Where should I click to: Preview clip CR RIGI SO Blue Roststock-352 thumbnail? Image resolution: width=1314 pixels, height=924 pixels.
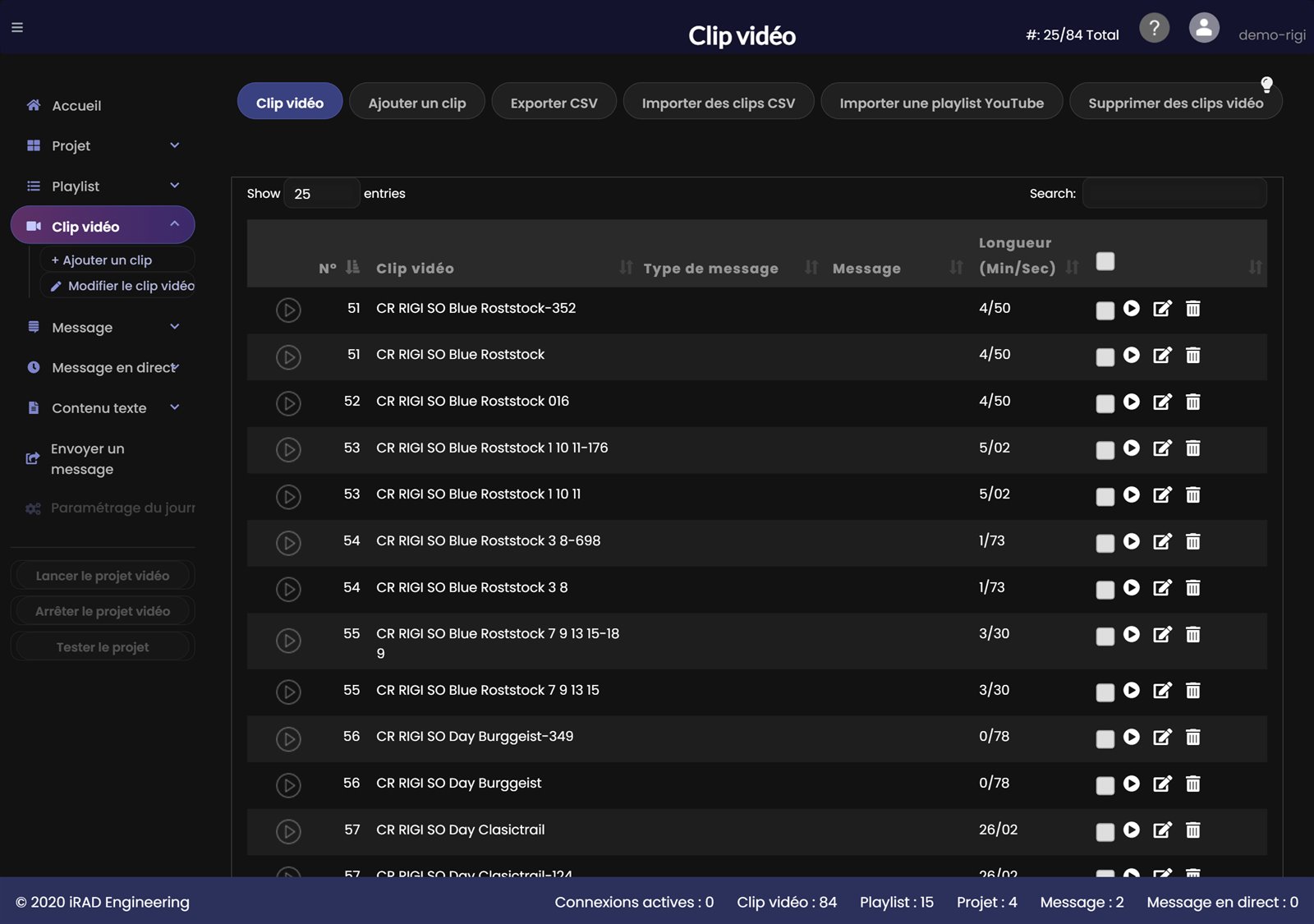(288, 310)
